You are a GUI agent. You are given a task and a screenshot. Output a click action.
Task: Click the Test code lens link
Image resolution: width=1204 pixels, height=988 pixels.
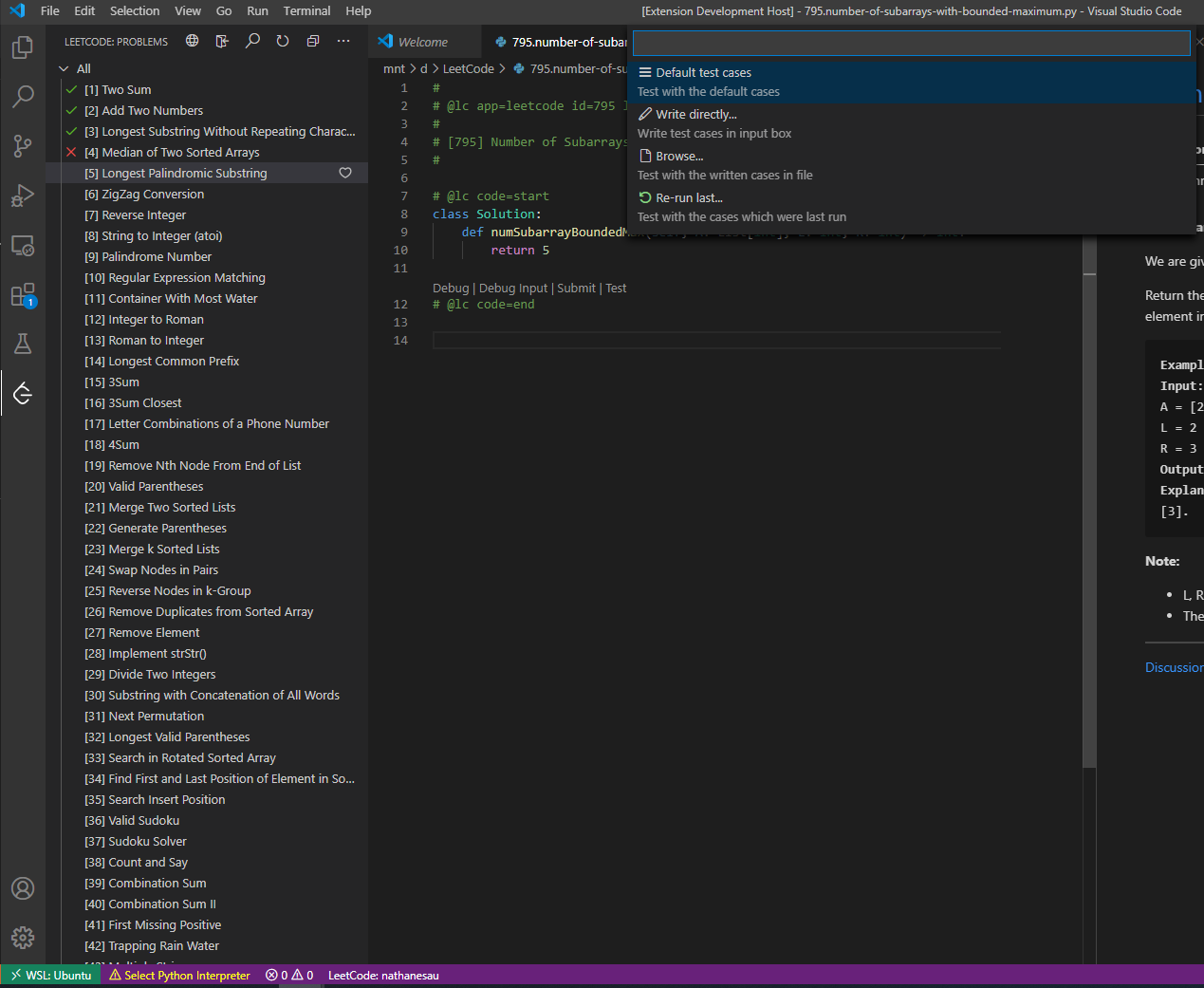(616, 288)
